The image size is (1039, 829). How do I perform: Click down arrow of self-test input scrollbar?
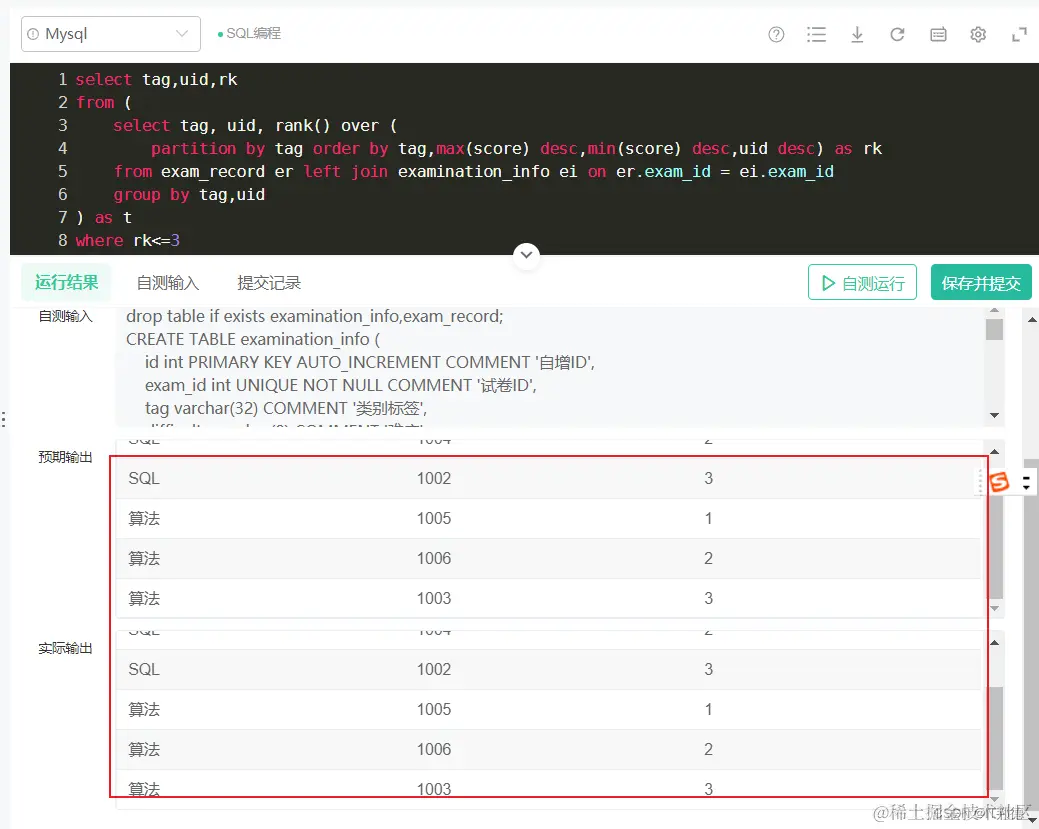[x=994, y=415]
